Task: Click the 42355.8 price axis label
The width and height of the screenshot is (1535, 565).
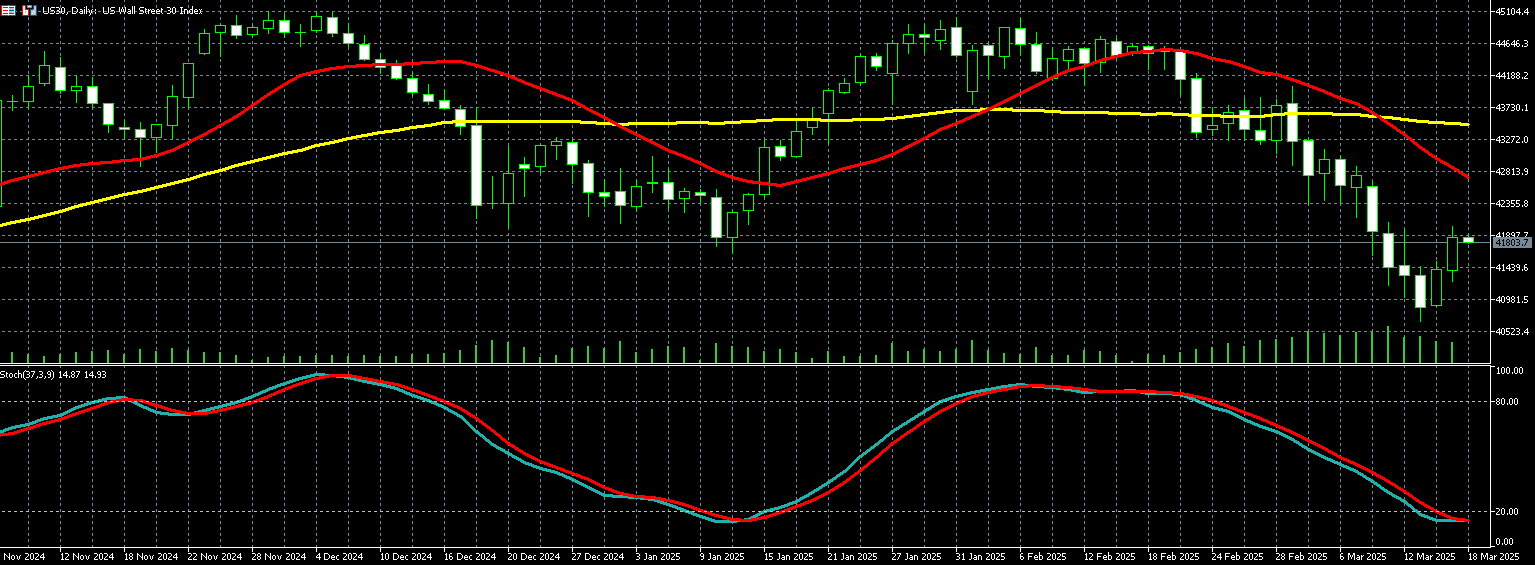Action: [x=1512, y=204]
